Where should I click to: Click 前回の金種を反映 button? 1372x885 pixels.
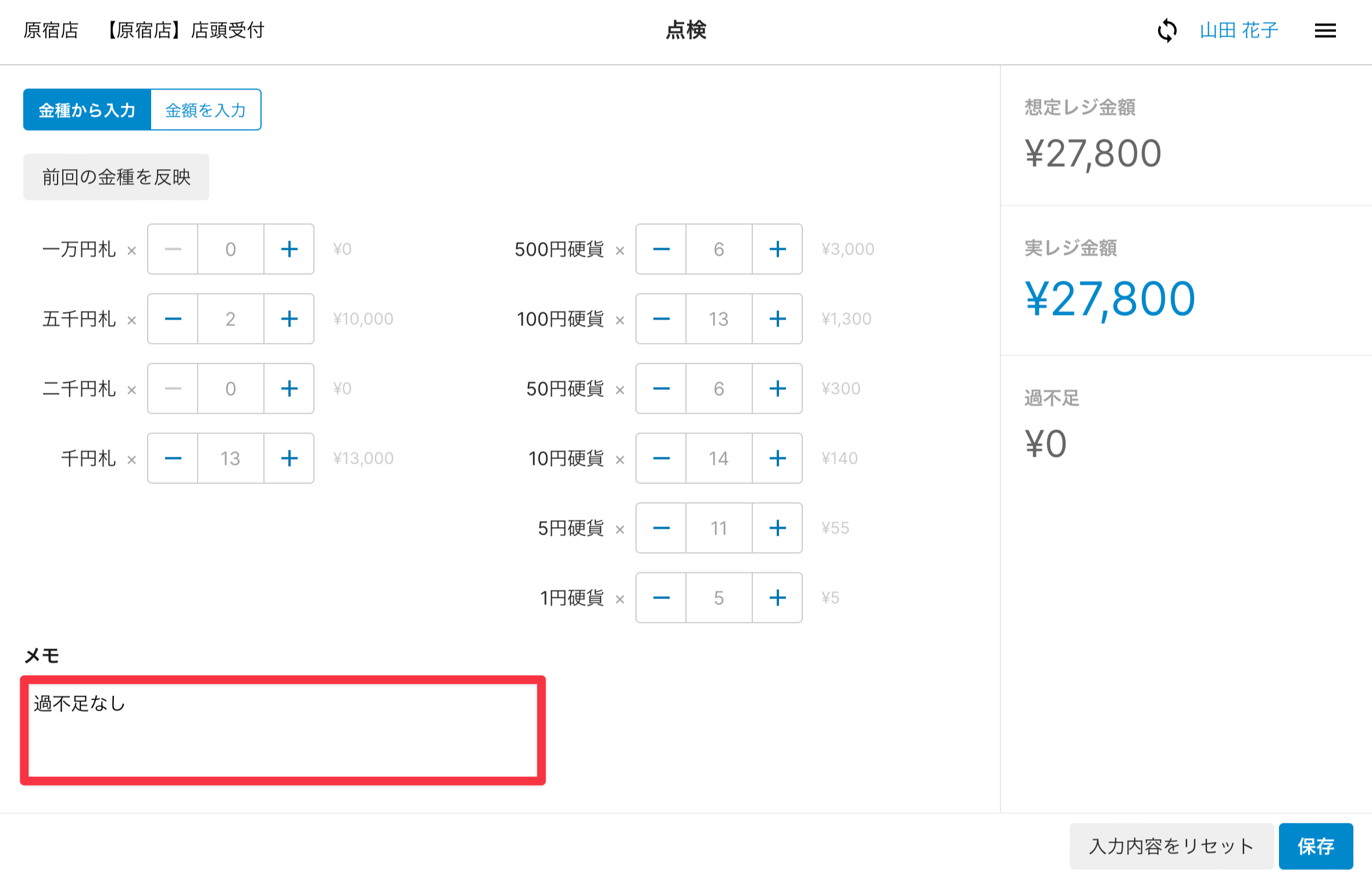pos(116,177)
